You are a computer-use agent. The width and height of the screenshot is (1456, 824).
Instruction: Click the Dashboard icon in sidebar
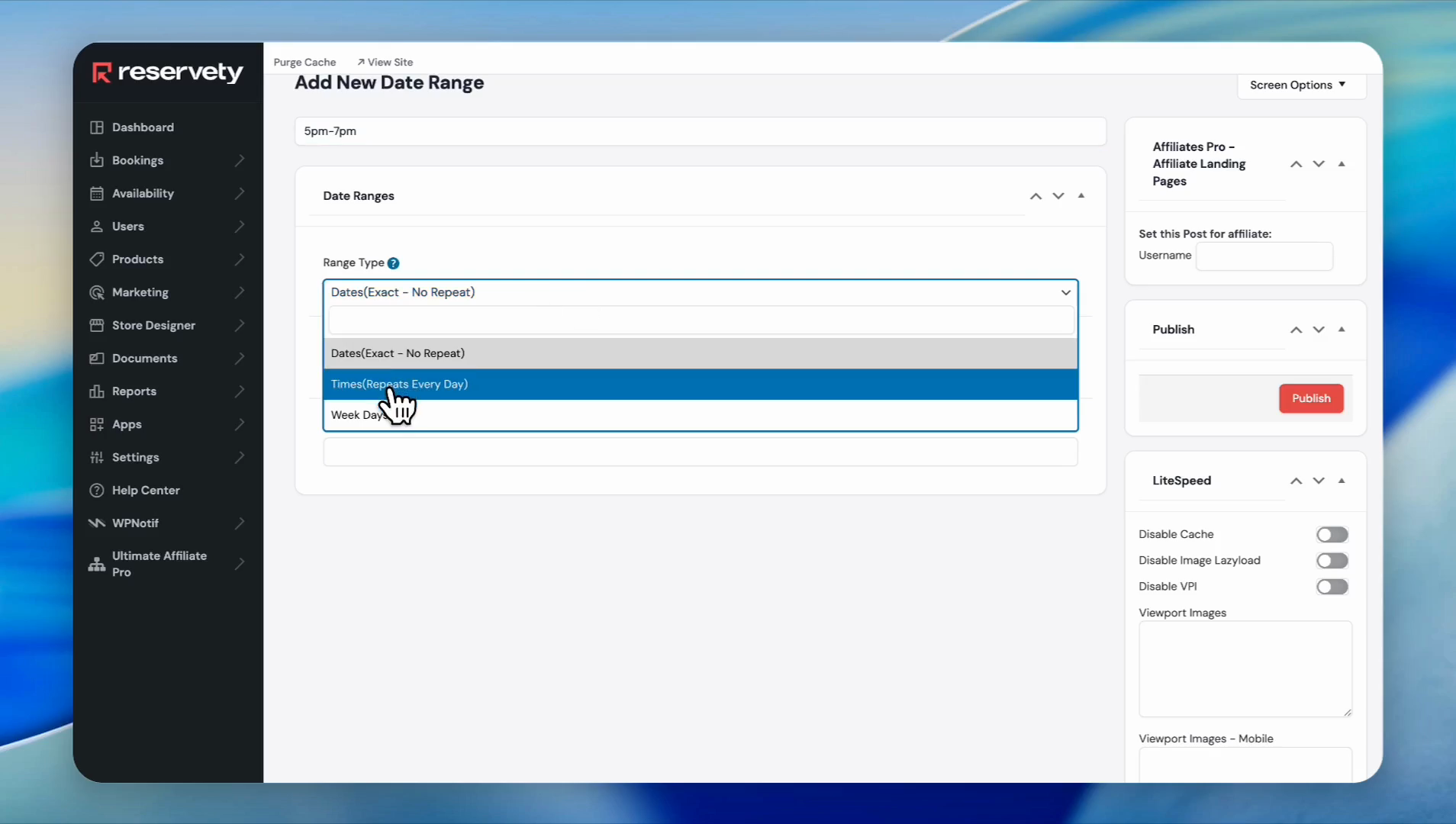[x=97, y=127]
